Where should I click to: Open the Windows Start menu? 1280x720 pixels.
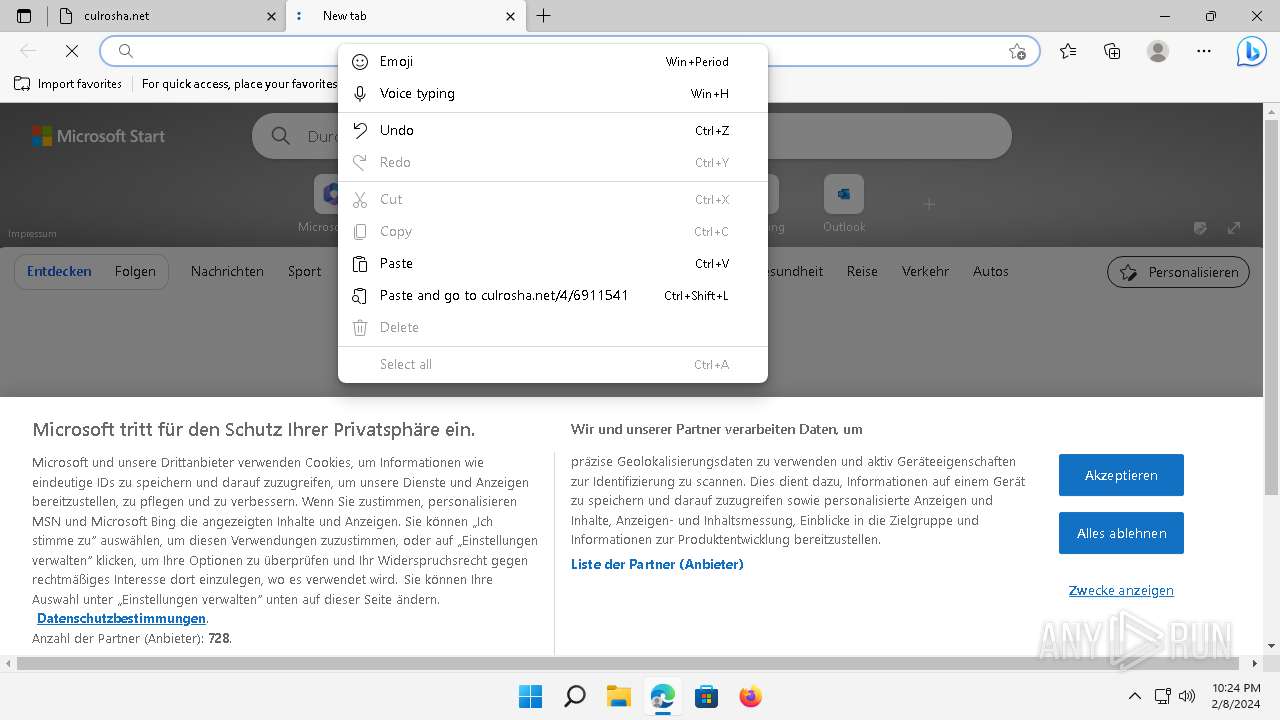click(x=530, y=696)
